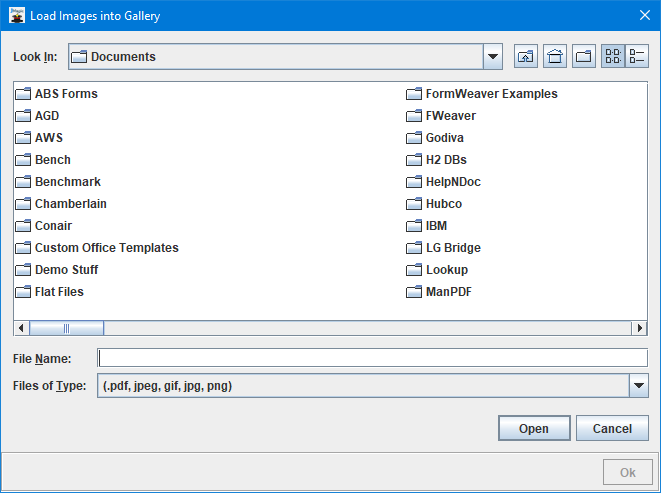The height and width of the screenshot is (493, 661).
Task: Go to Home folder icon
Action: 555,56
